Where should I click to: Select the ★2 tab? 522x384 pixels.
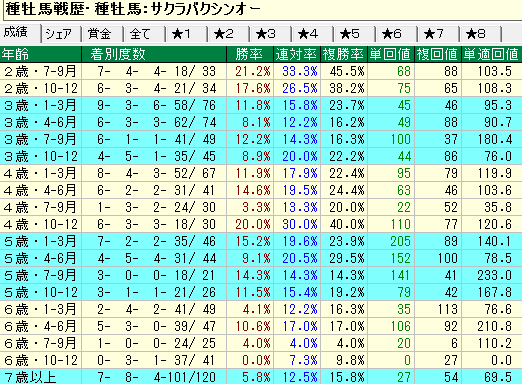[228, 34]
